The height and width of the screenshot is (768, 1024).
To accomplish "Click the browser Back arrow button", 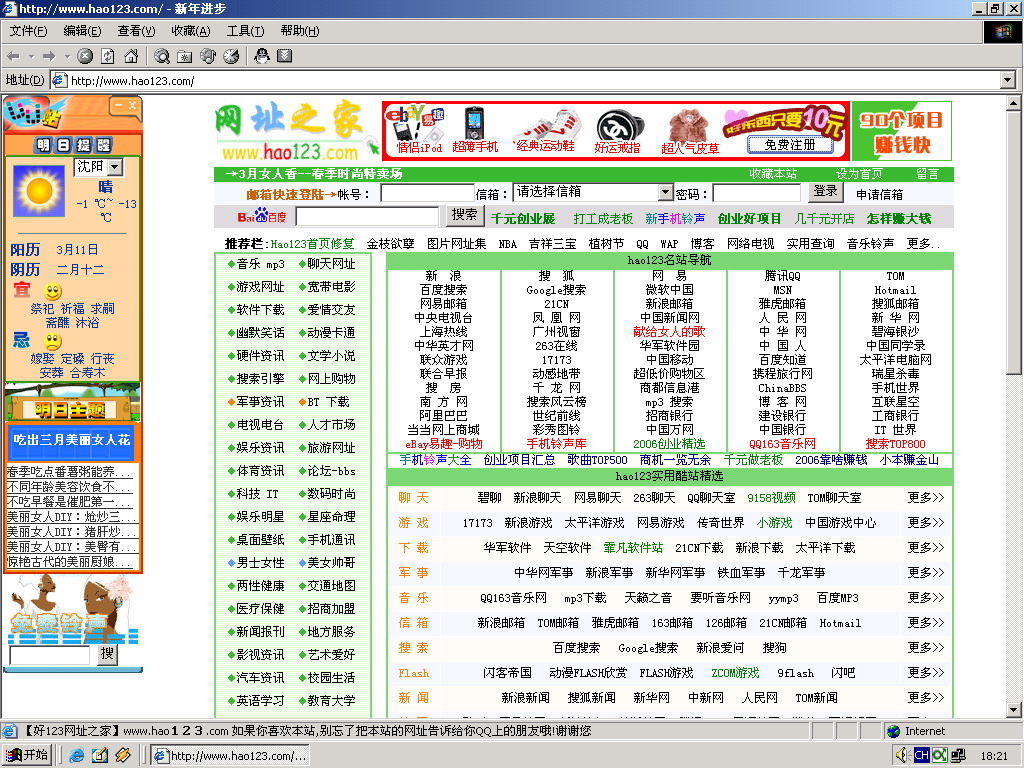I will click(13, 57).
